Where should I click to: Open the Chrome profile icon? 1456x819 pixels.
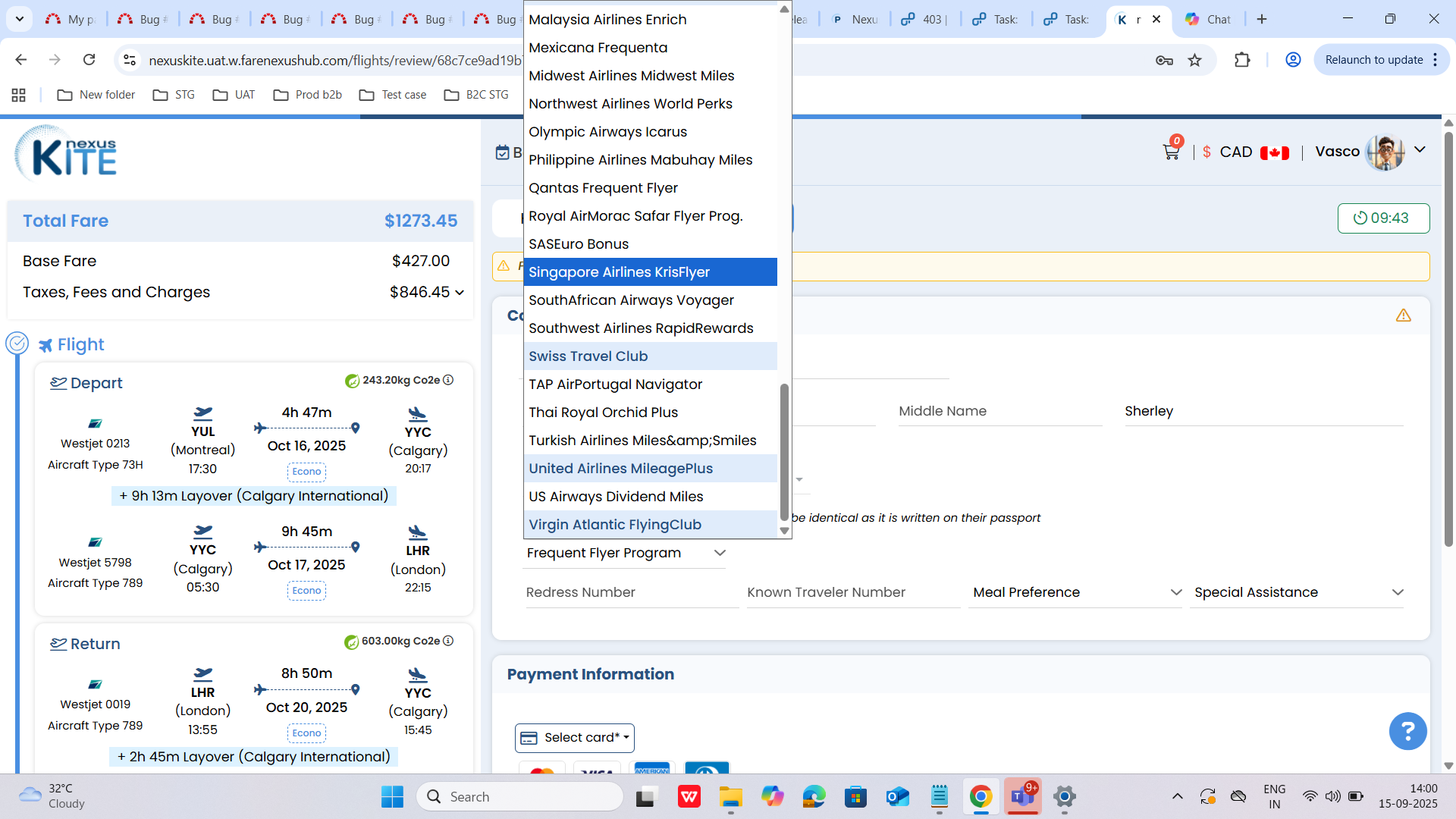(1293, 60)
